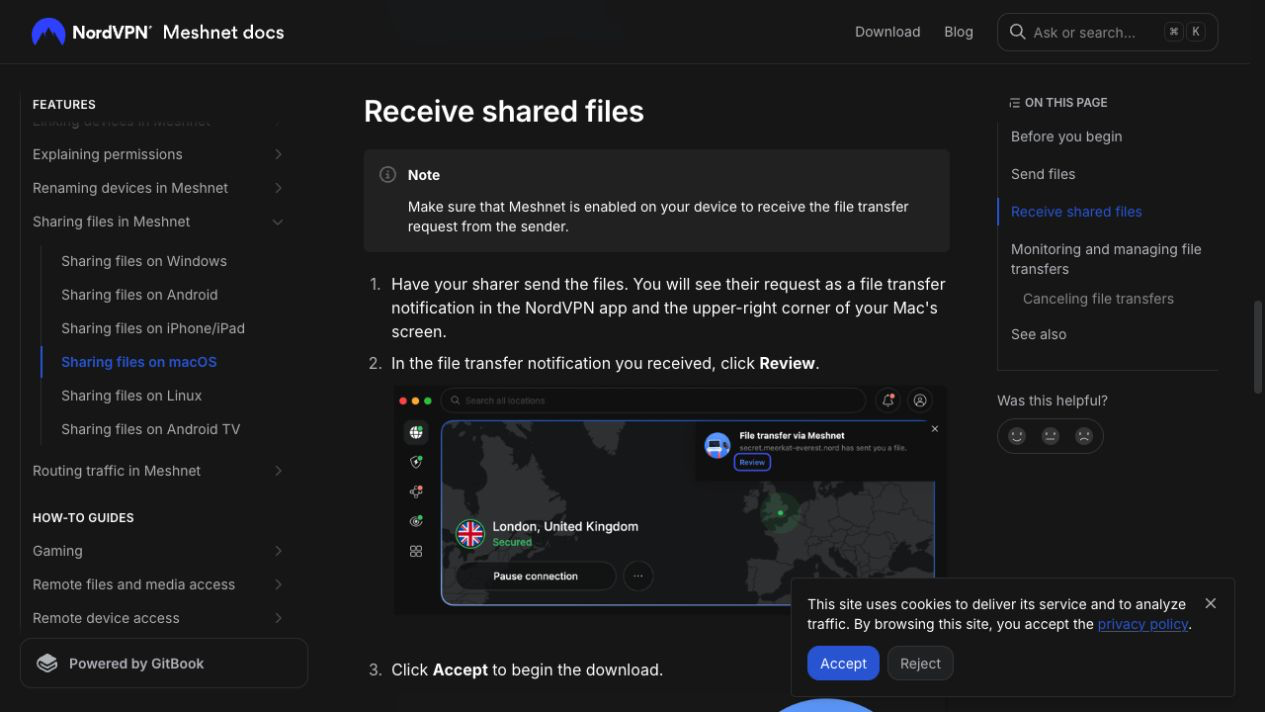Jump to Monitoring and managing file transfers

point(1106,259)
